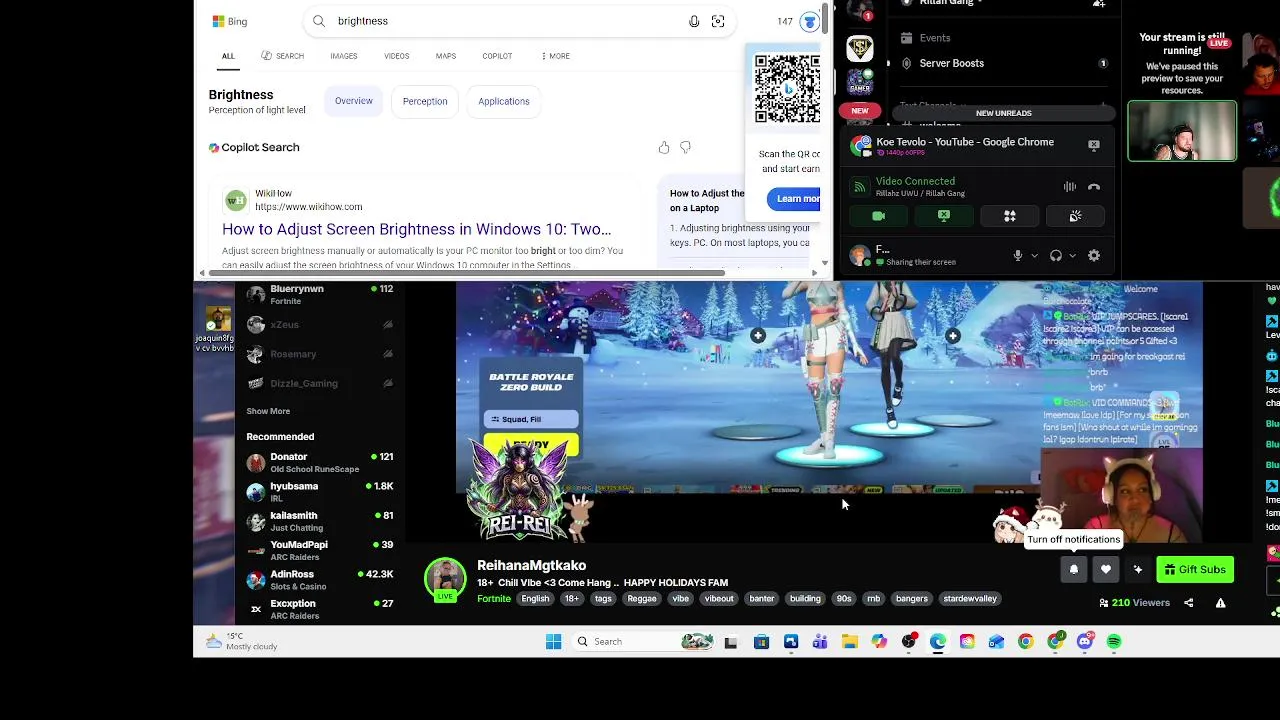The image size is (1280, 720).
Task: Report stream via warning triangle icon
Action: click(x=1220, y=603)
